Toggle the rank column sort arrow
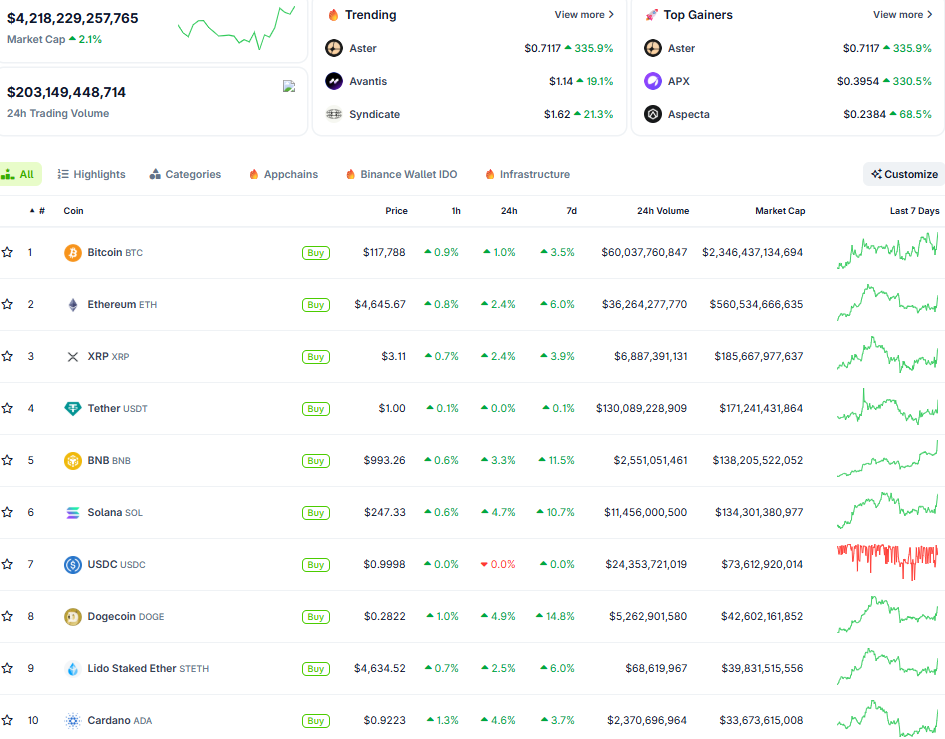This screenshot has height=739, width=945. point(32,211)
